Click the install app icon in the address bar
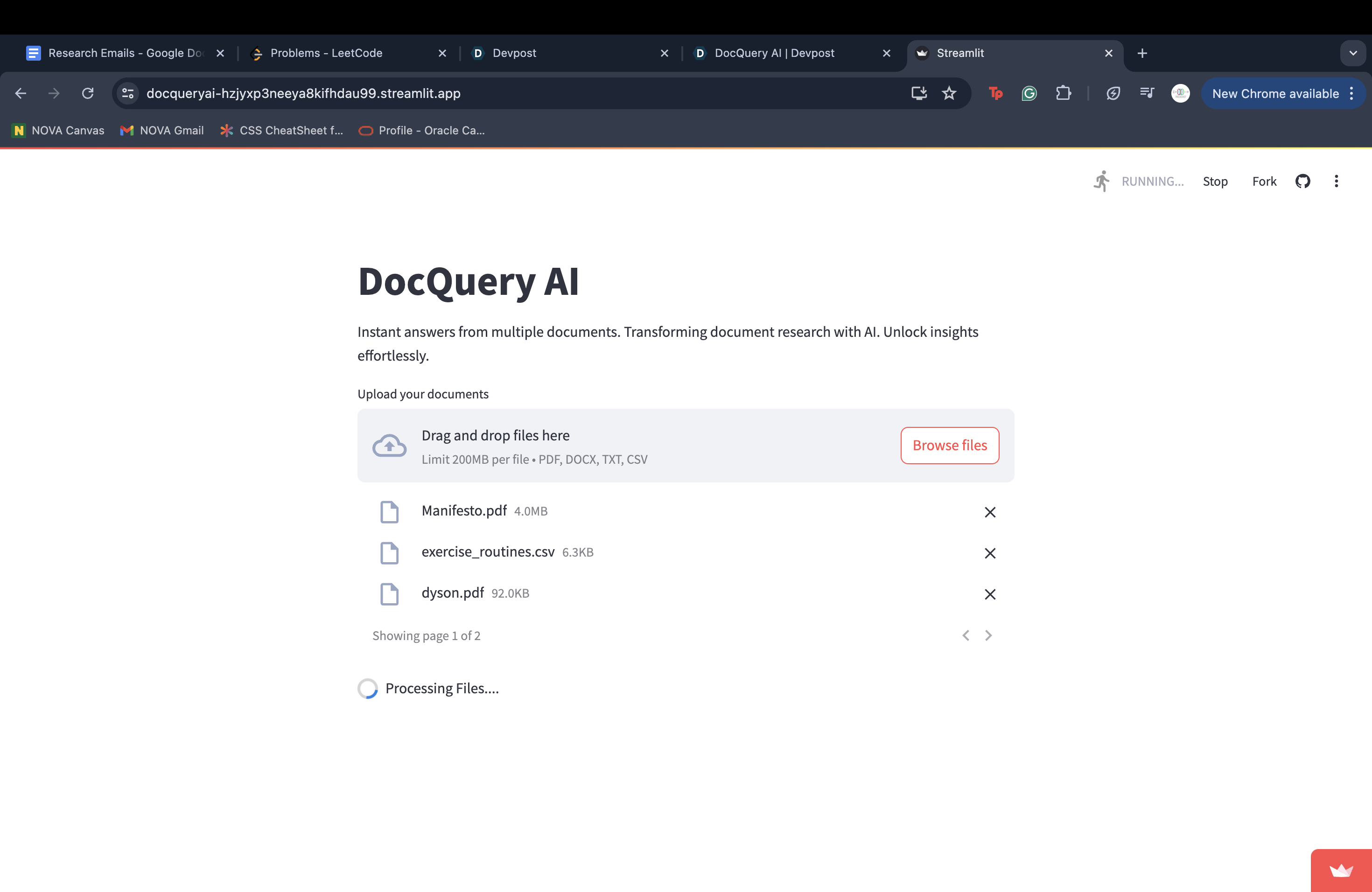This screenshot has height=892, width=1372. point(919,93)
